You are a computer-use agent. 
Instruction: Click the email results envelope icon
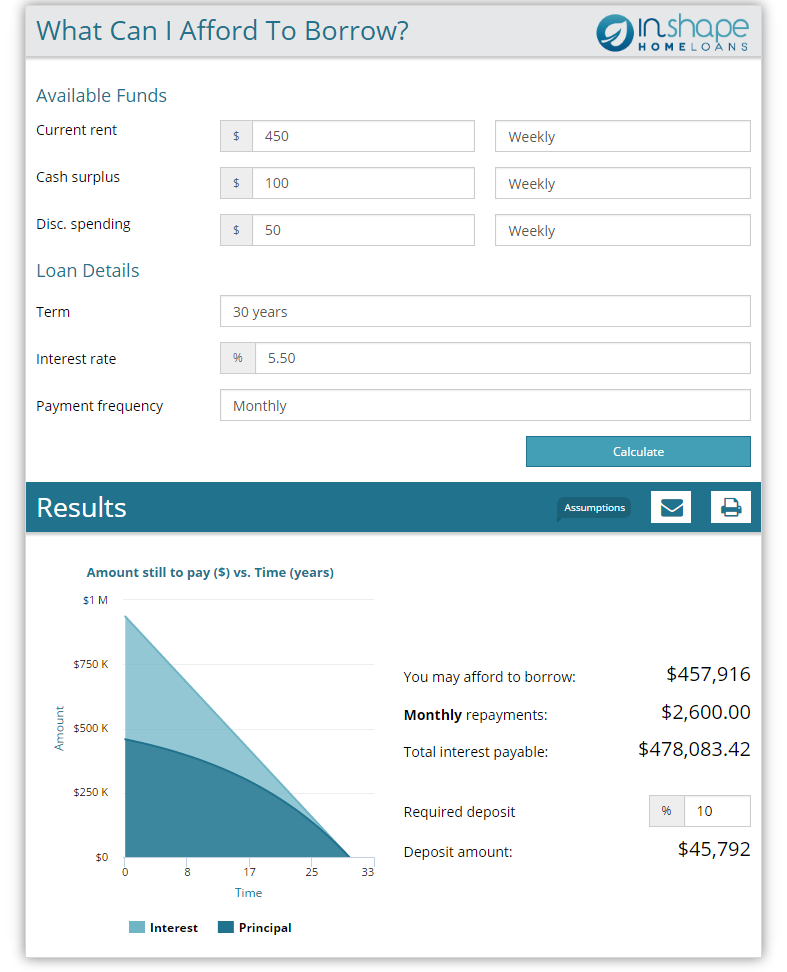(670, 507)
